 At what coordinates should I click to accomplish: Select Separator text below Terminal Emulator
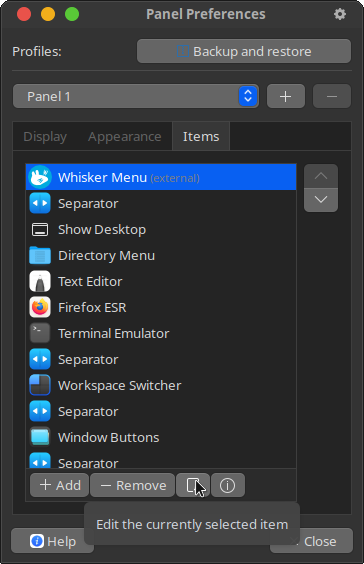click(x=88, y=360)
